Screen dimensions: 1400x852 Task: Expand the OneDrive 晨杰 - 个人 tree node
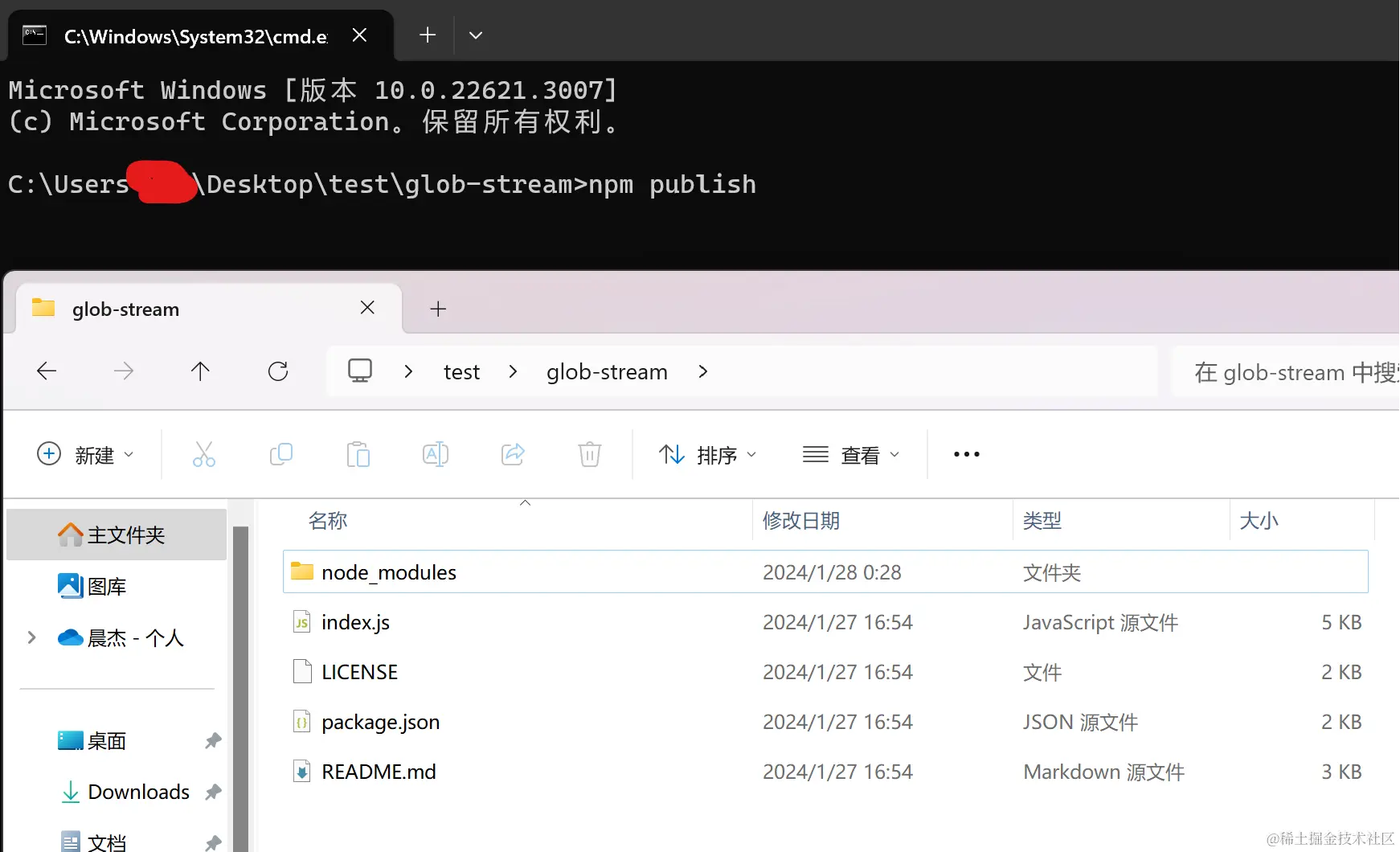click(32, 637)
